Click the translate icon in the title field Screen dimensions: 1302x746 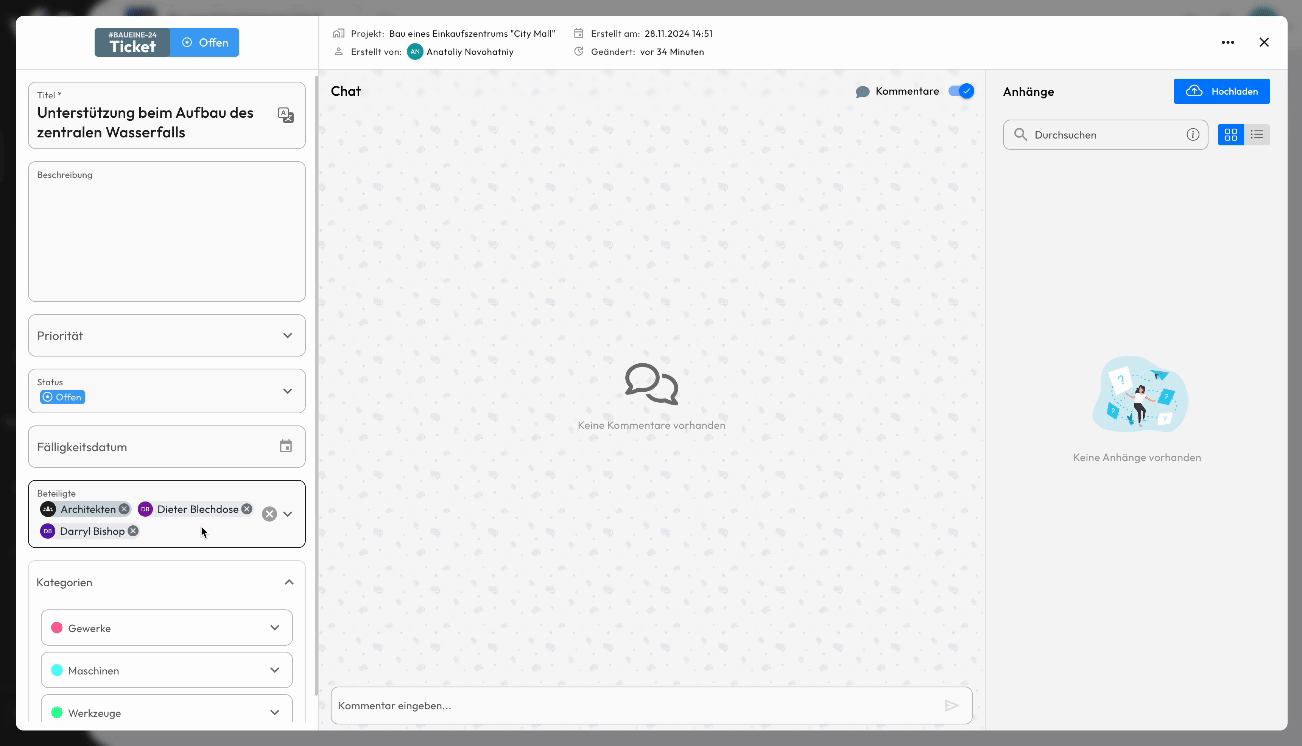click(286, 115)
